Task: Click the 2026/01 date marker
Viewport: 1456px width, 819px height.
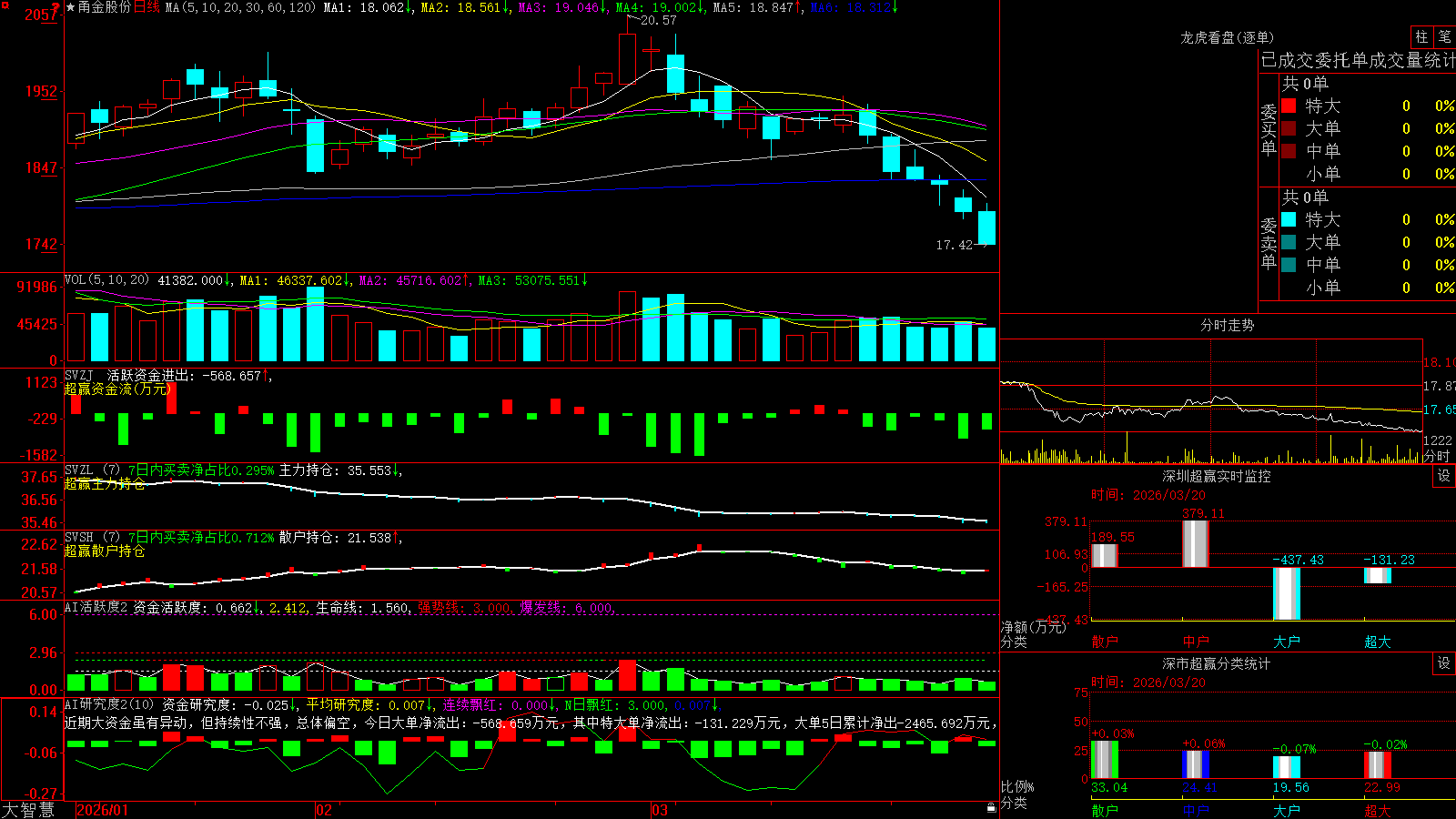Action: click(103, 810)
